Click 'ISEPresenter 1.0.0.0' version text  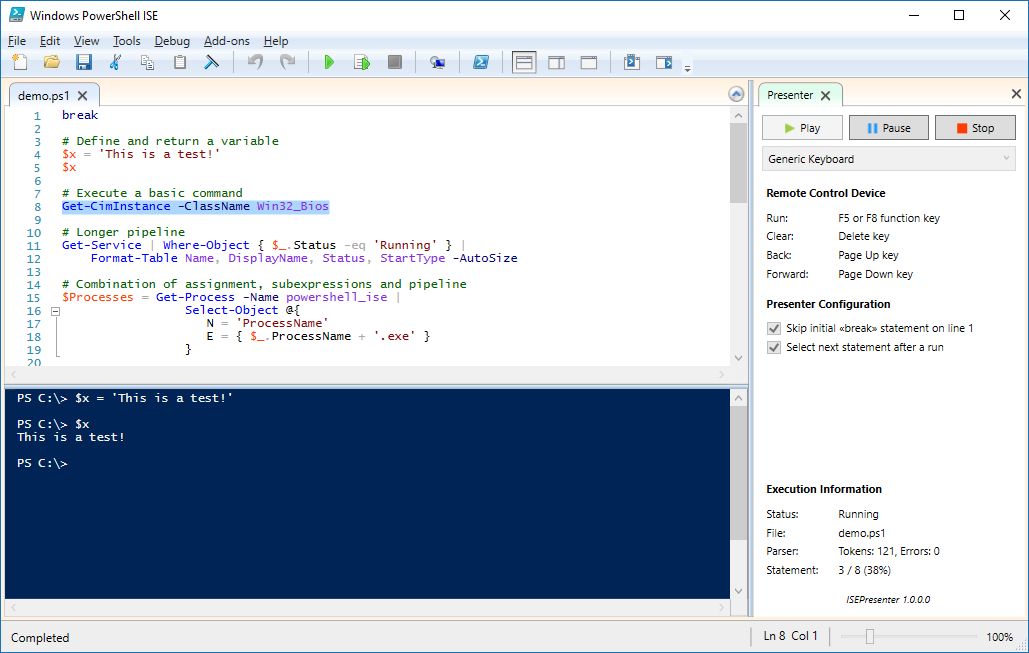(888, 599)
